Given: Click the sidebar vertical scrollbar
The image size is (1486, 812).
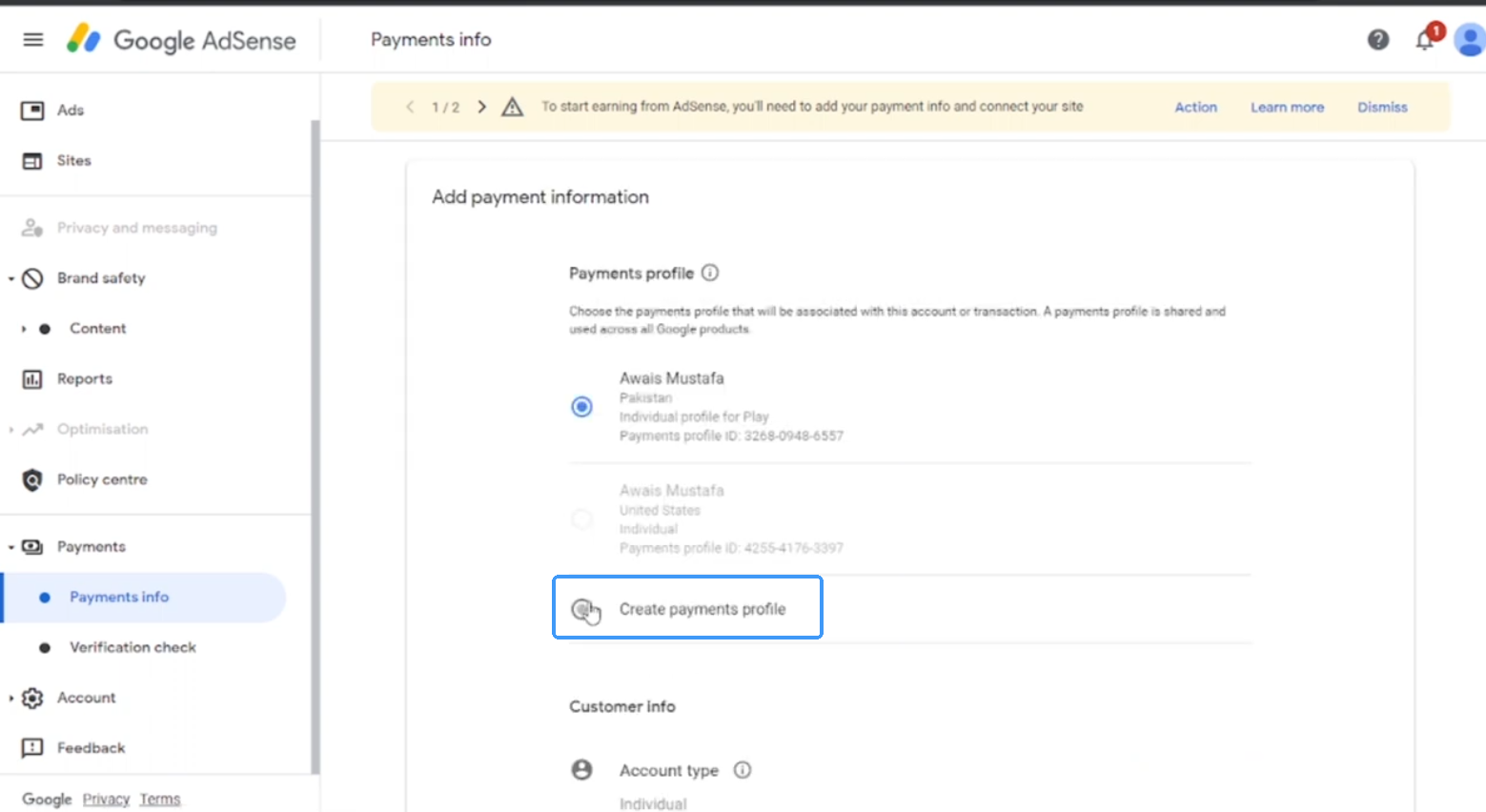Looking at the screenshot, I should pos(315,446).
